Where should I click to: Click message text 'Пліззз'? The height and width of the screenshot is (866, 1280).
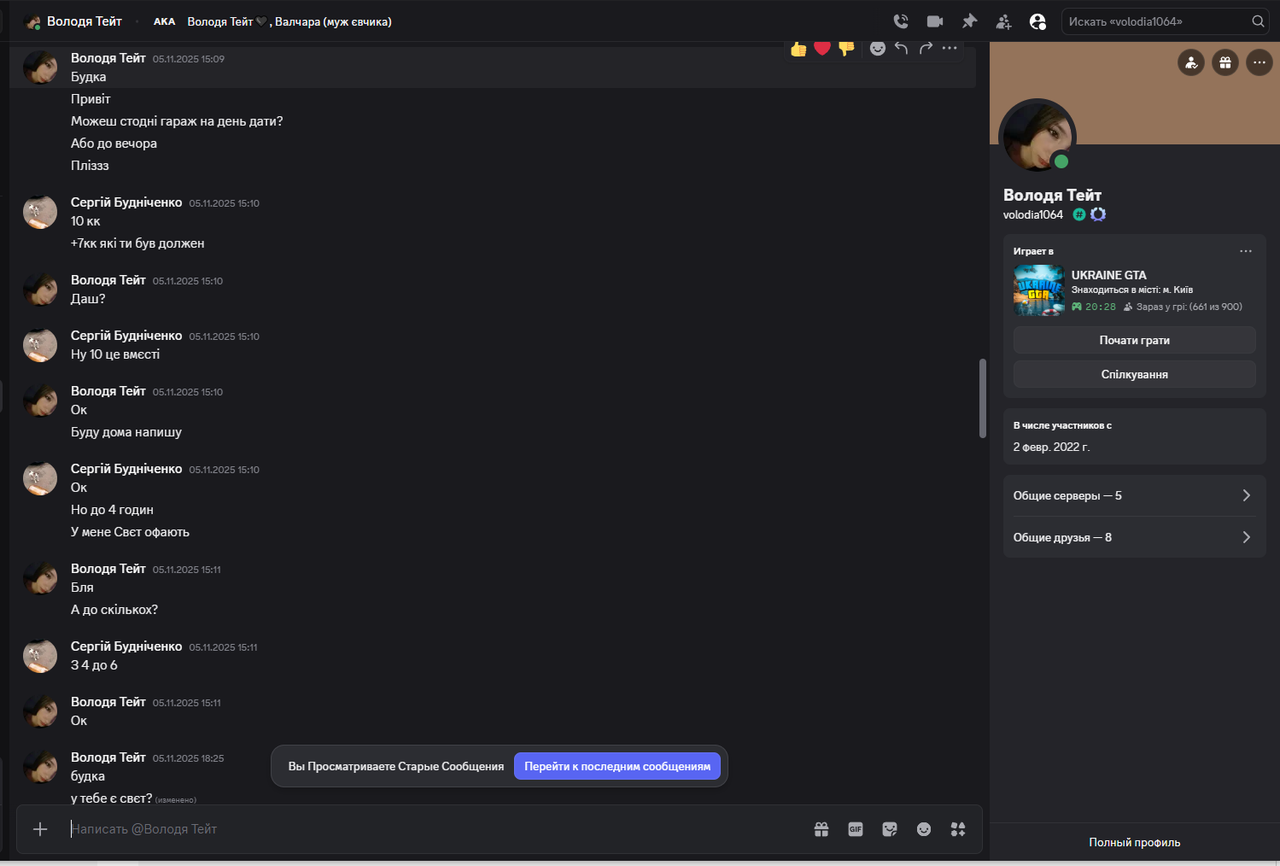pos(90,166)
